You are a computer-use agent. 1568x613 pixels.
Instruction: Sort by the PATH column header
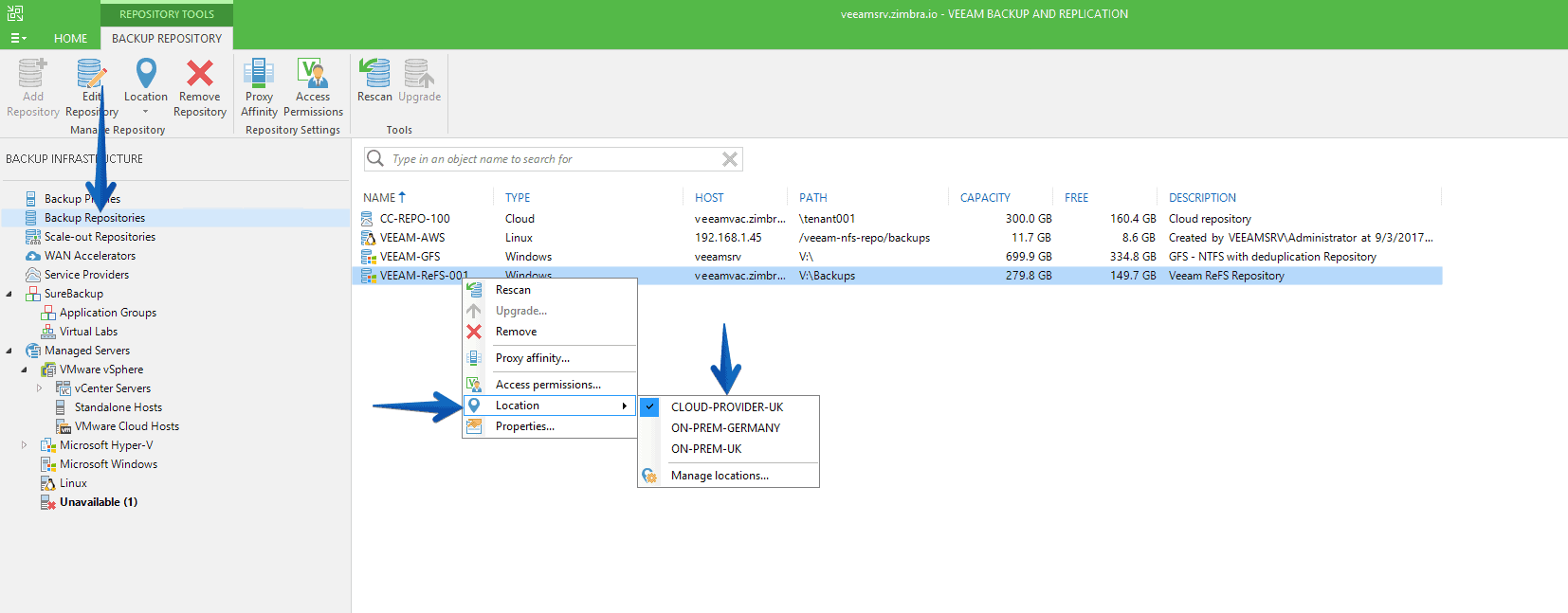(x=813, y=198)
